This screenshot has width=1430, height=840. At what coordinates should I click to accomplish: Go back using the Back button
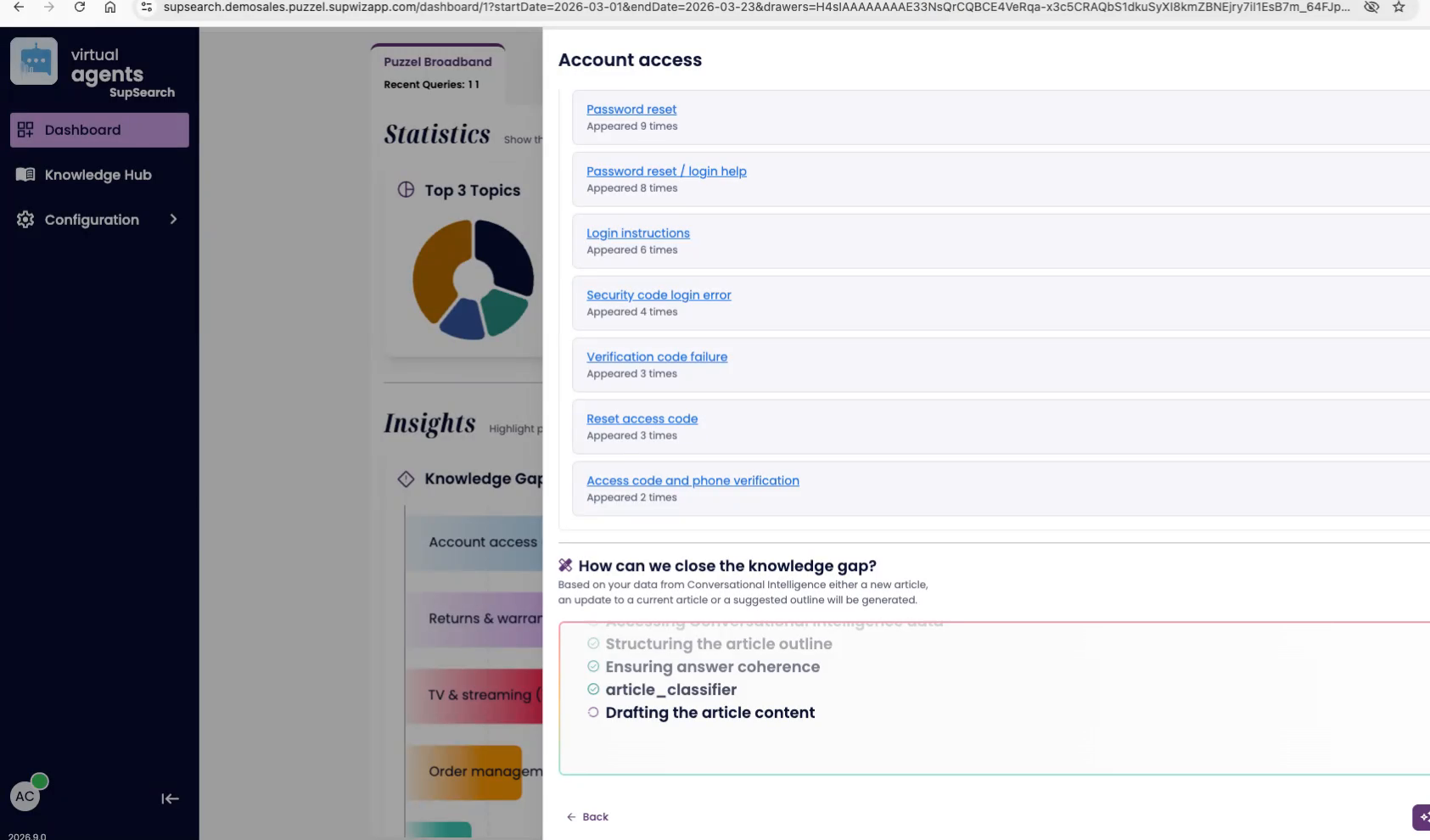pos(587,817)
